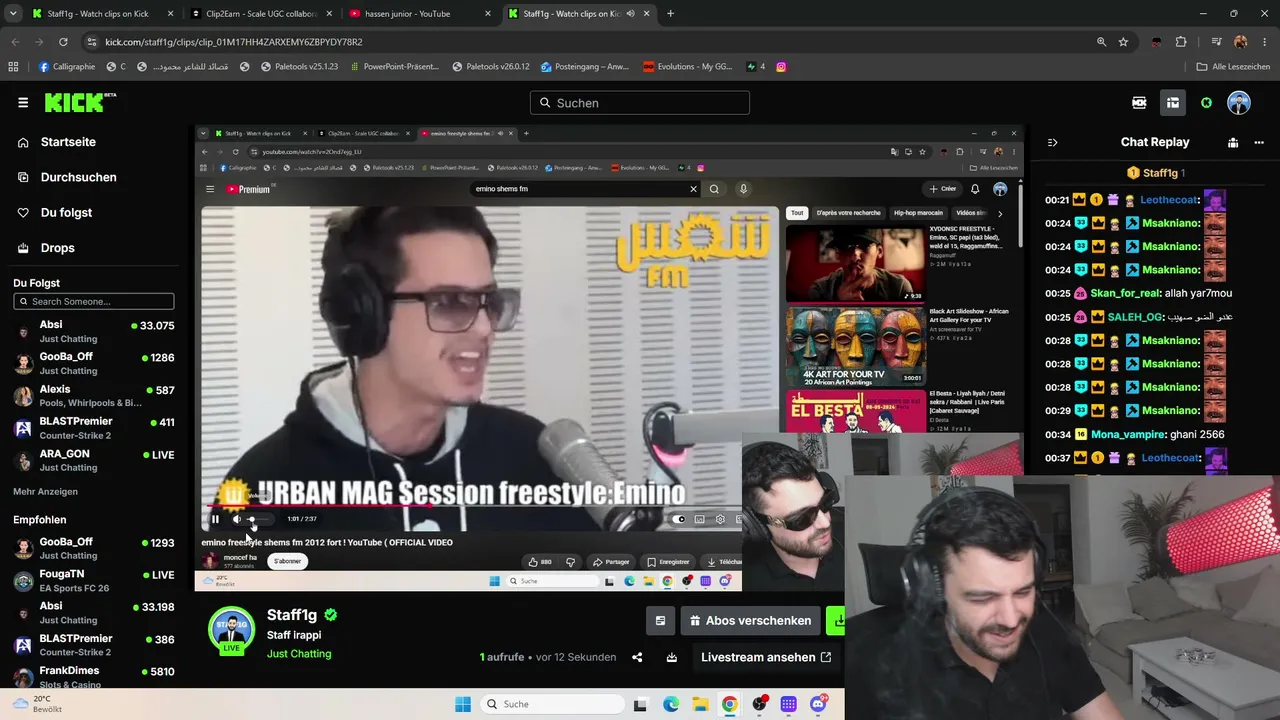1280x720 pixels.
Task: Open the Extensions puzzle icon
Action: (1181, 42)
